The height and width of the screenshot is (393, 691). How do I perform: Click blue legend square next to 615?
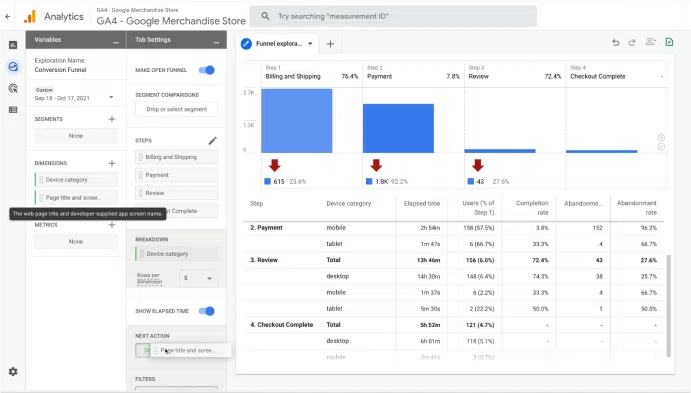267,182
